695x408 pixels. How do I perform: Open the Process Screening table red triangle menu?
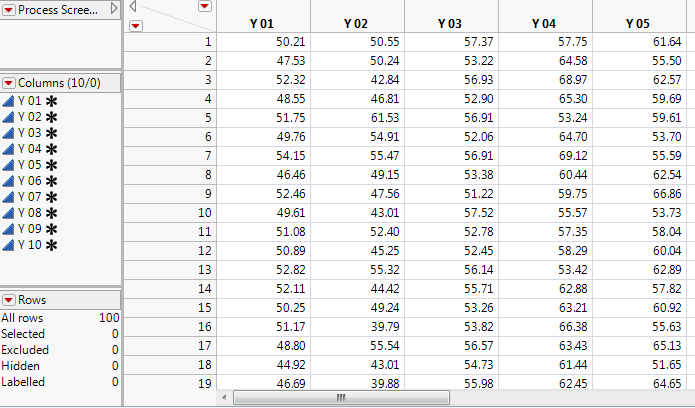[x=9, y=10]
